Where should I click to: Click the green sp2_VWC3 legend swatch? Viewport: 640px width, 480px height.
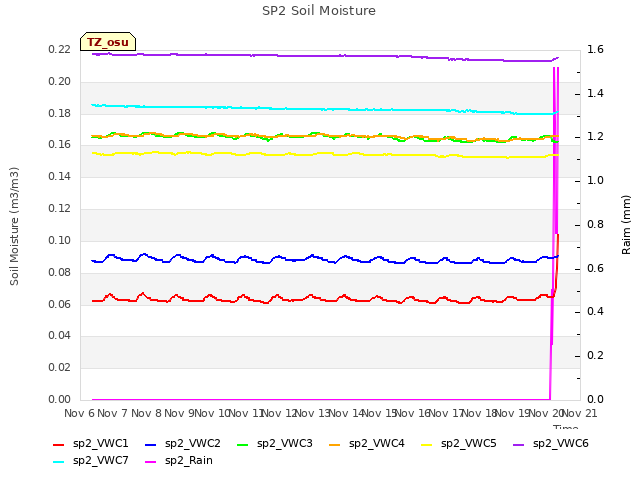[x=242, y=445]
